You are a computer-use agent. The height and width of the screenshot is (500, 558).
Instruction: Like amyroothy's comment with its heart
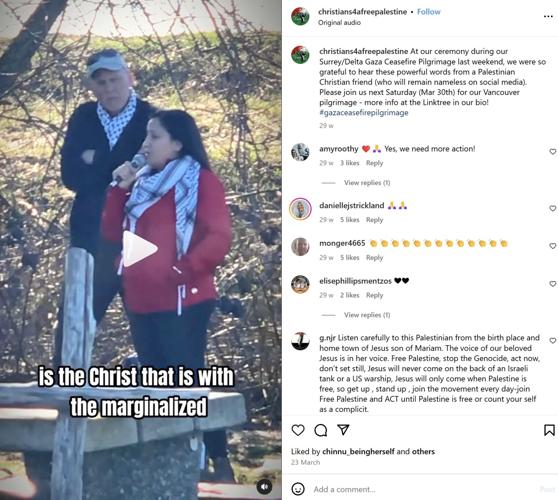point(553,152)
